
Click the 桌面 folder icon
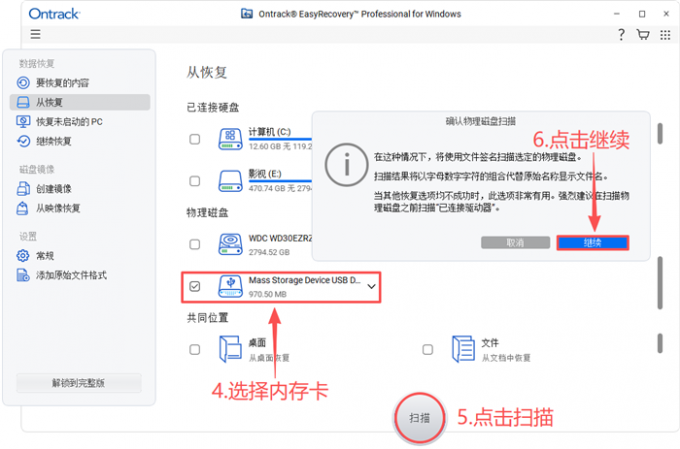[230, 349]
